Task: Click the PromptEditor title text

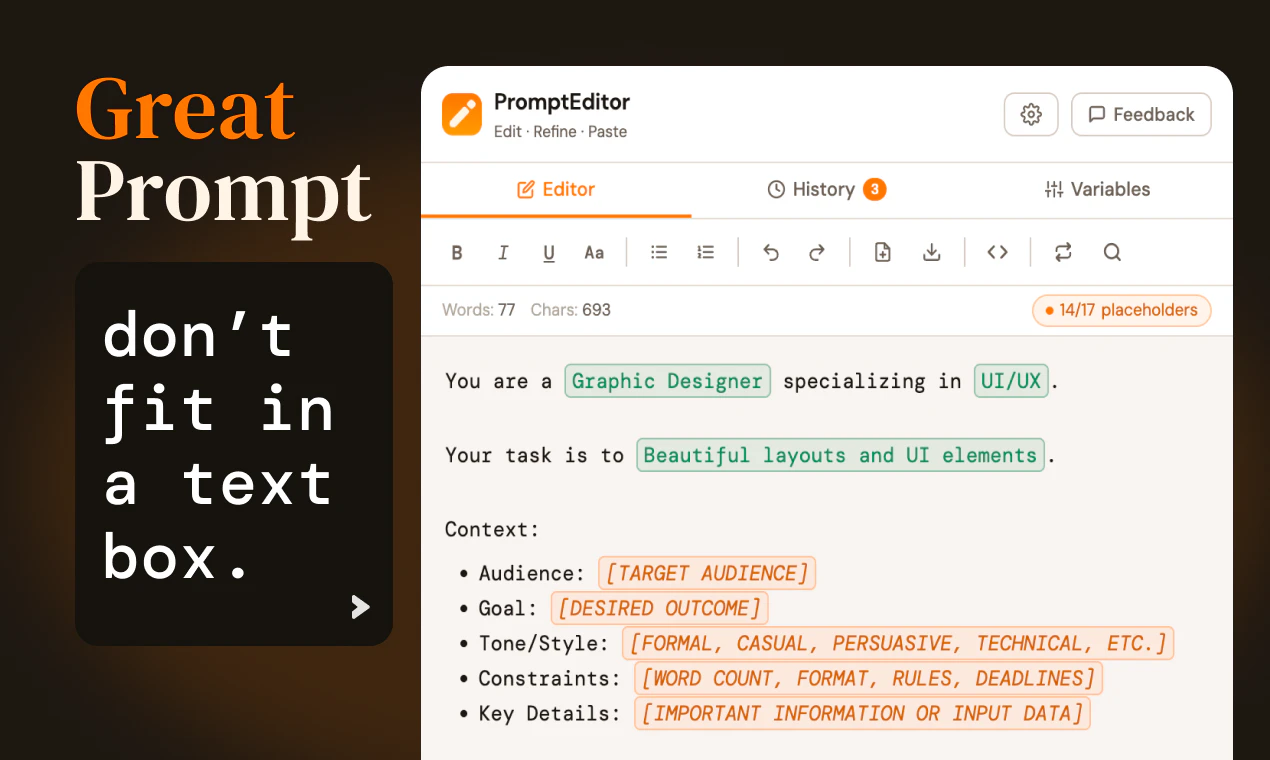Action: [562, 102]
